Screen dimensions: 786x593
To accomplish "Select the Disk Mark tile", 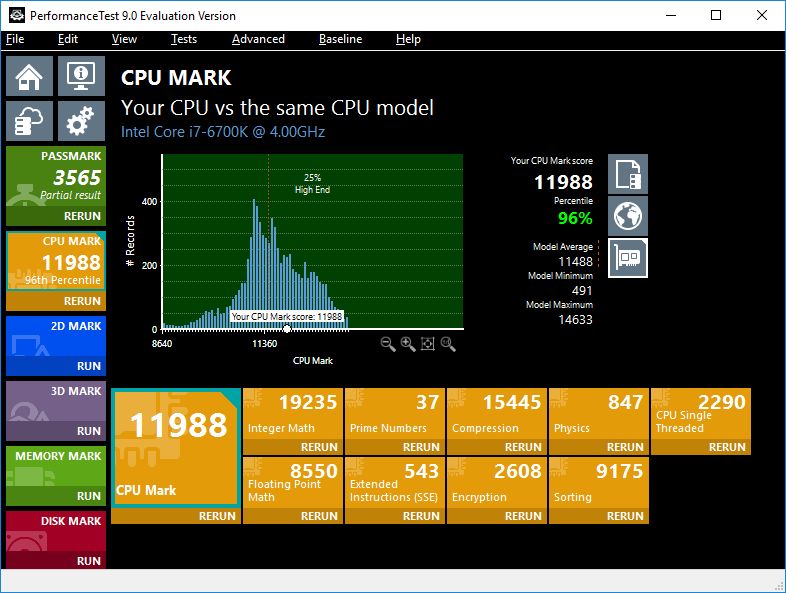I will pos(56,531).
